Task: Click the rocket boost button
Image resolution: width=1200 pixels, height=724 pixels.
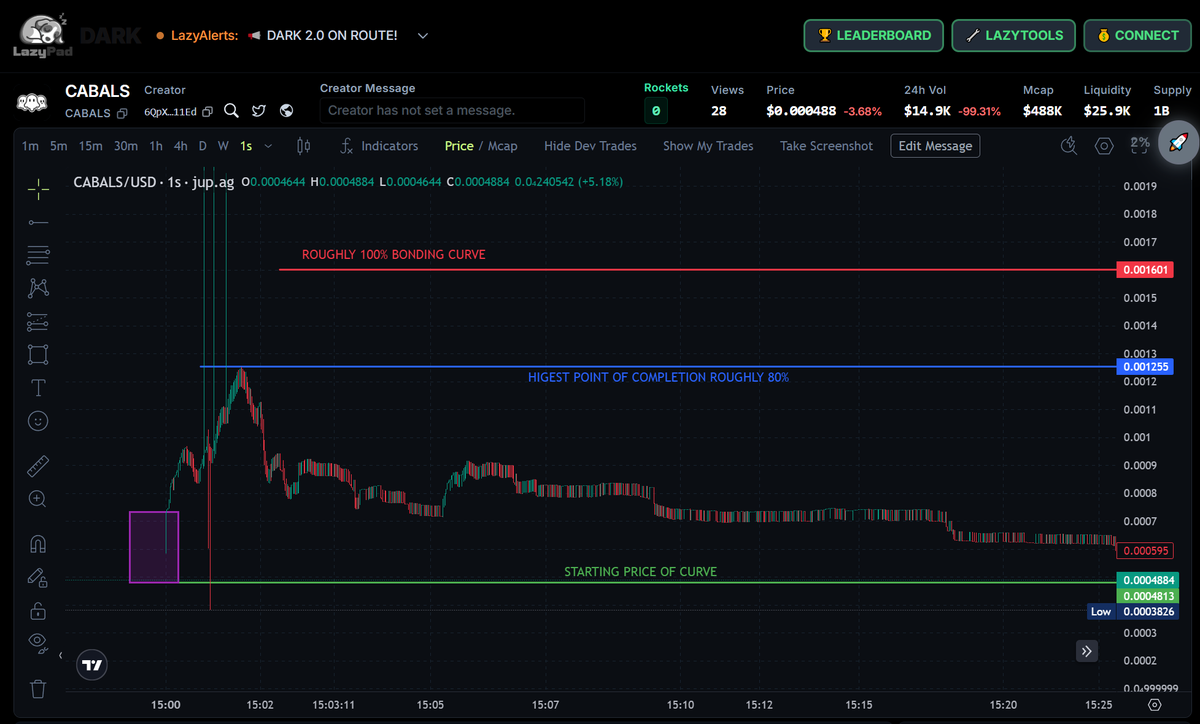Action: click(x=1178, y=145)
